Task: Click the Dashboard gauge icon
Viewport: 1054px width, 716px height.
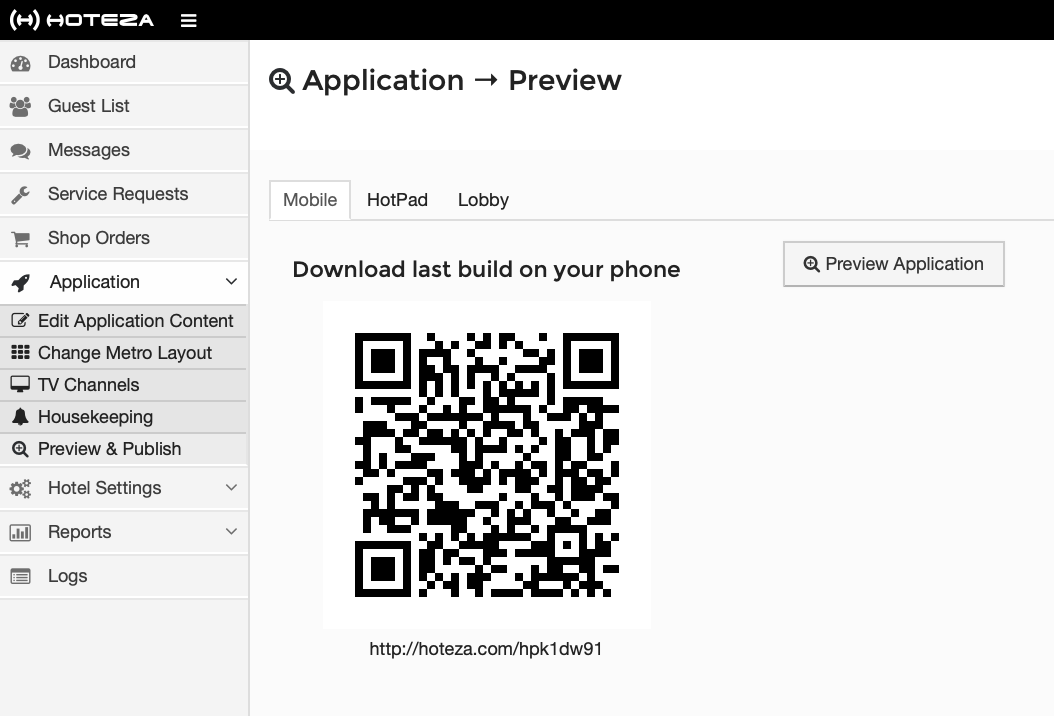Action: 20,63
